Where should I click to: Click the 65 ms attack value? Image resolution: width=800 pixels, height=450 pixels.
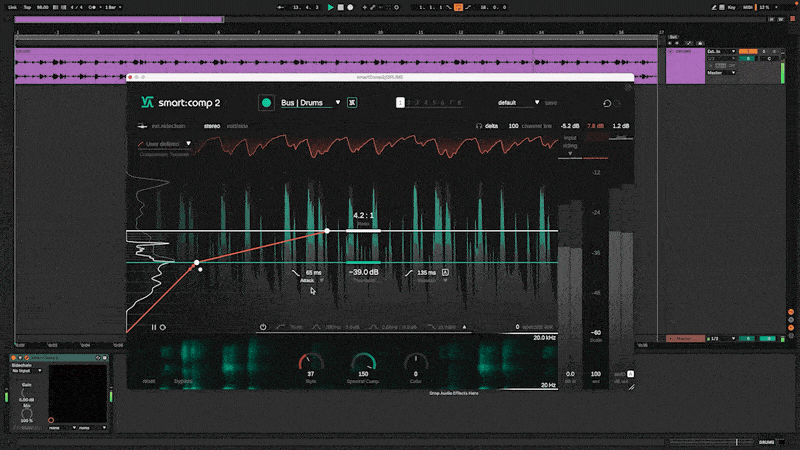[313, 272]
